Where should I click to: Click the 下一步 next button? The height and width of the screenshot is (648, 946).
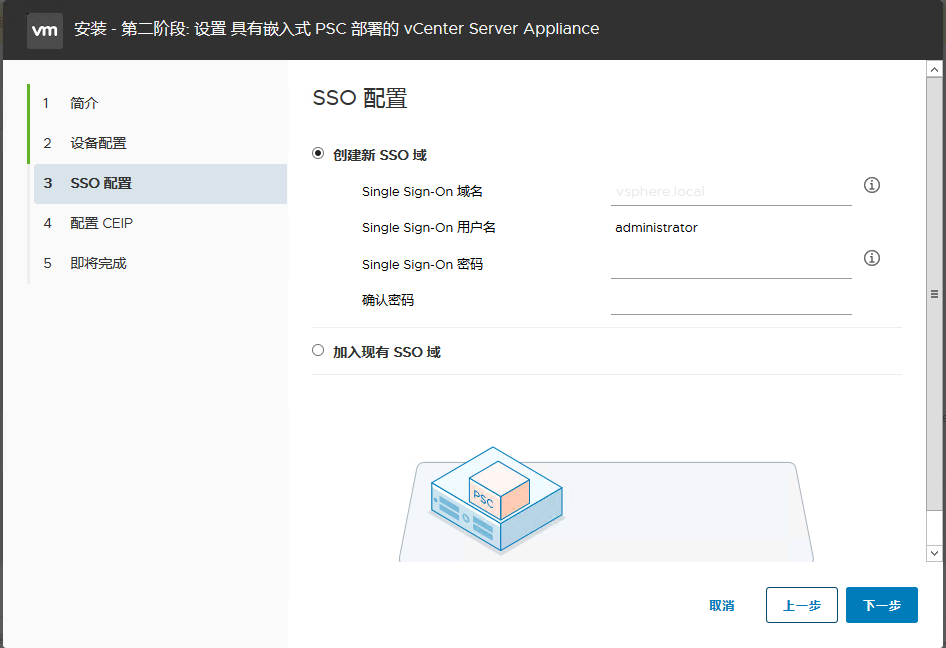tap(881, 605)
